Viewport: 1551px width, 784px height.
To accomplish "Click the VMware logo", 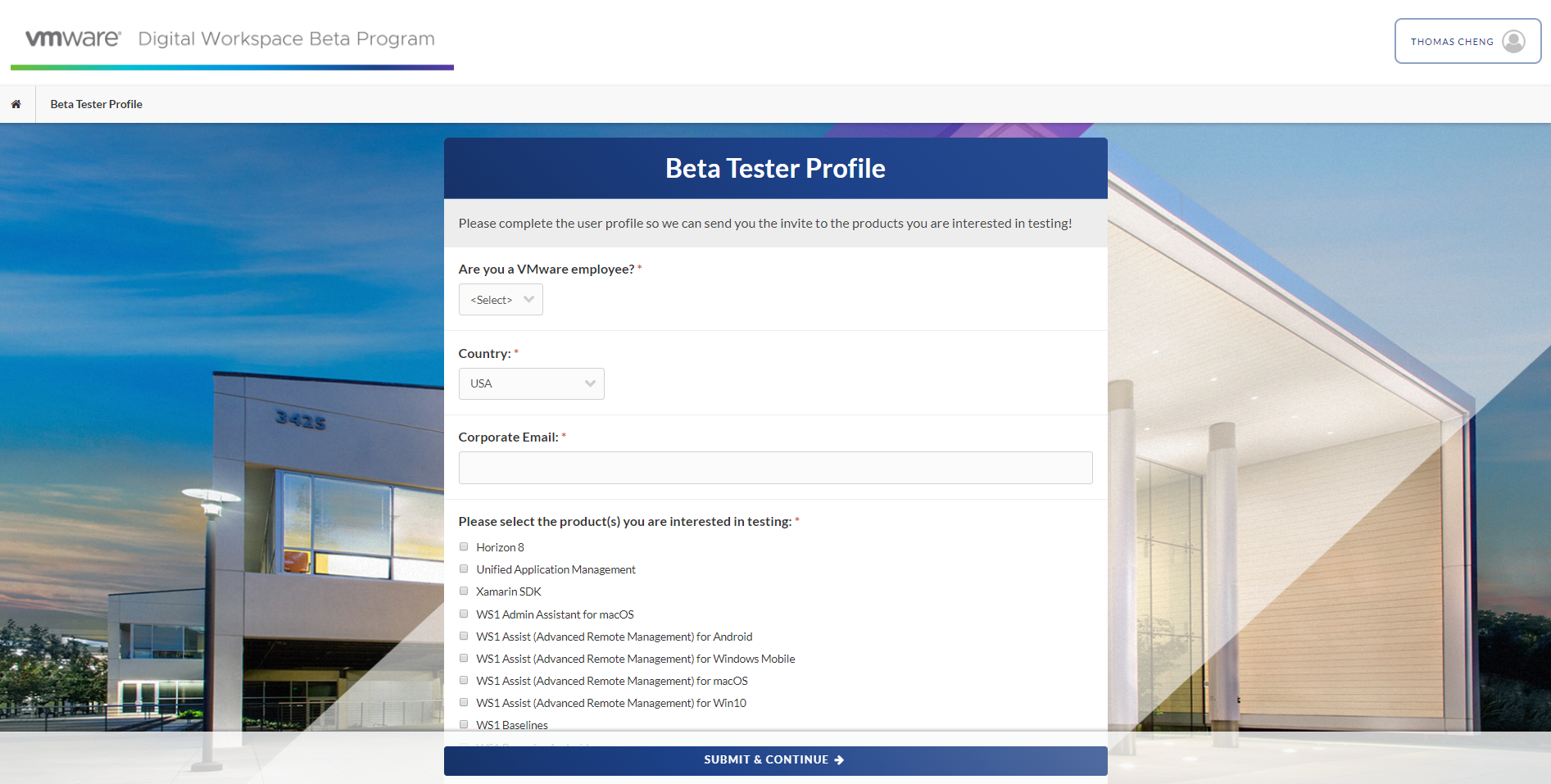I will (73, 39).
